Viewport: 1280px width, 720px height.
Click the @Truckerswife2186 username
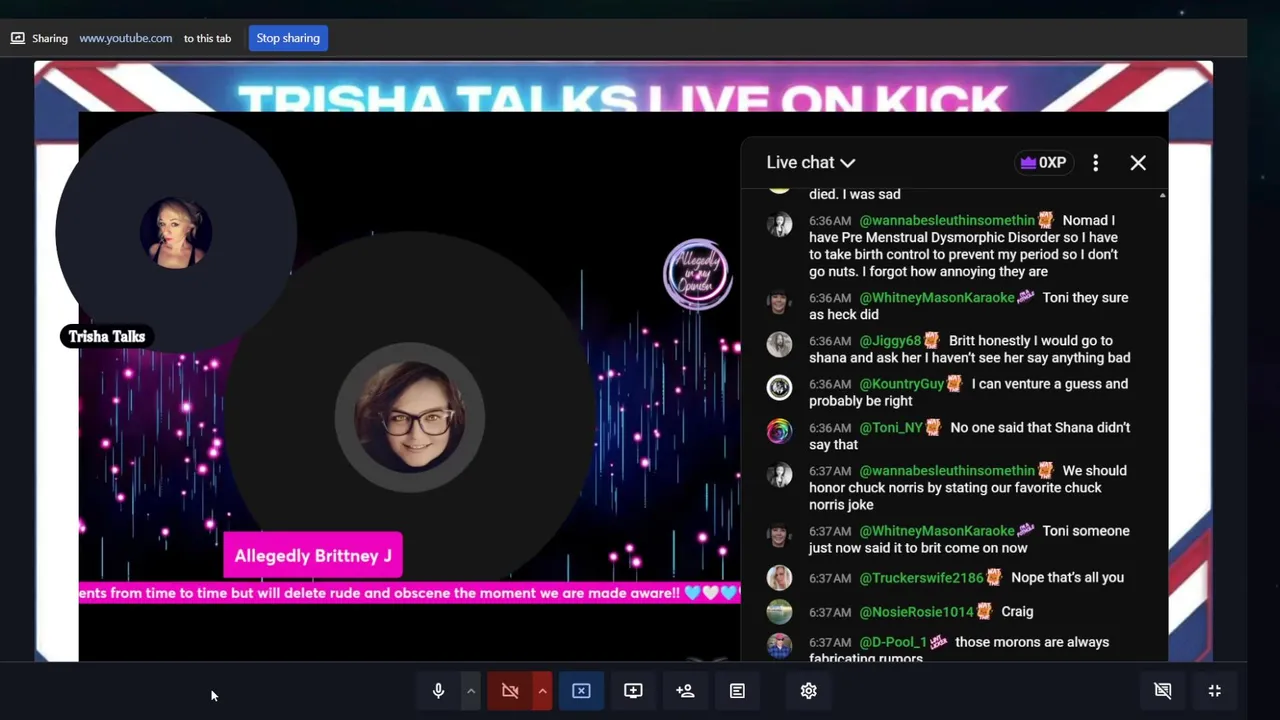pyautogui.click(x=921, y=577)
